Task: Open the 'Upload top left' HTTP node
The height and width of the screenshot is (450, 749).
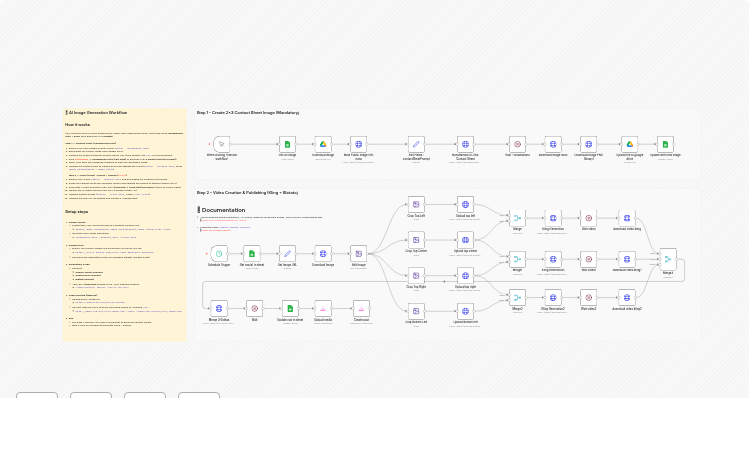Action: (465, 204)
